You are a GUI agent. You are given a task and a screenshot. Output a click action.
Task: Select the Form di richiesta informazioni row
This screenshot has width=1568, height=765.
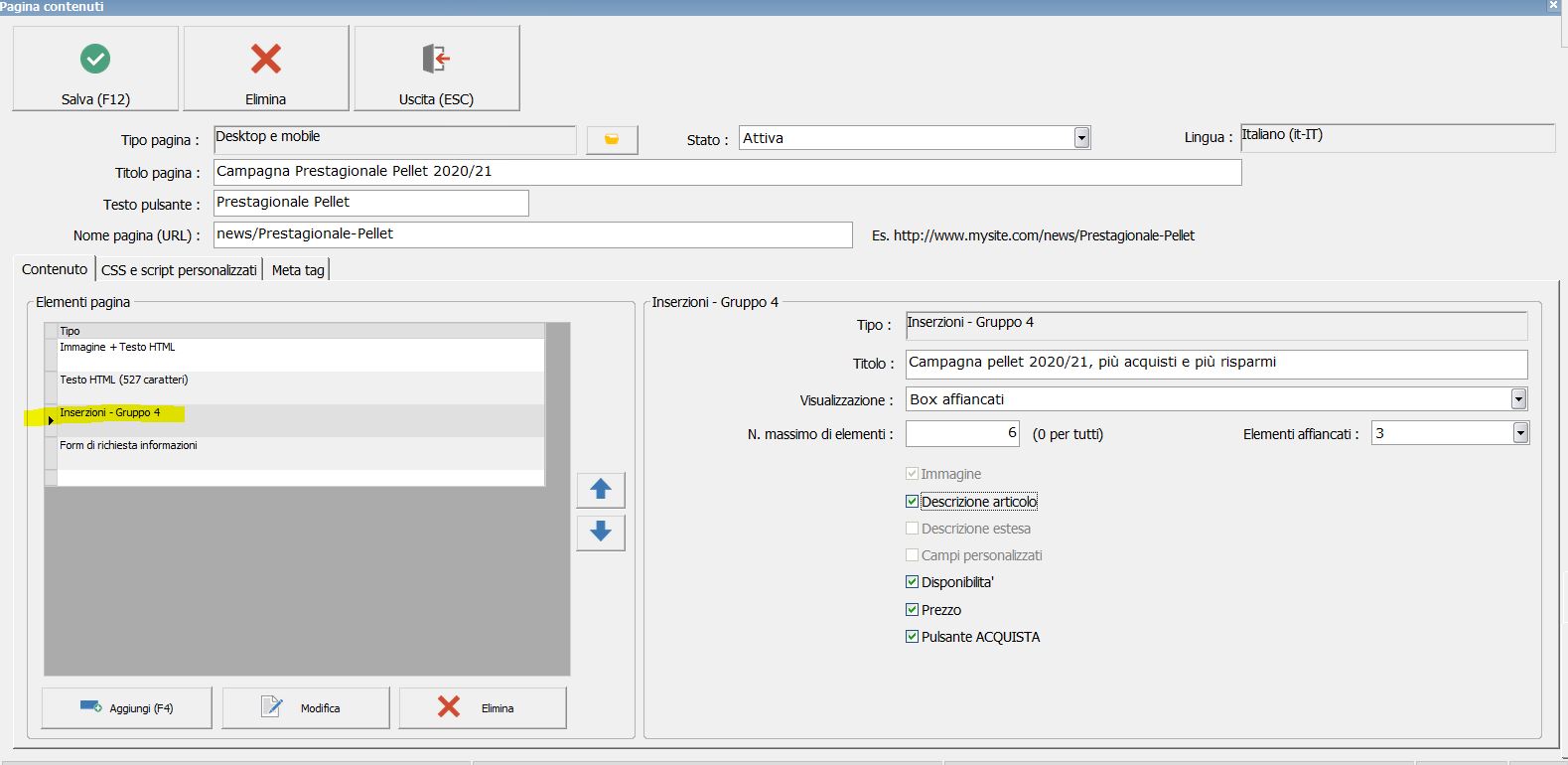[301, 453]
